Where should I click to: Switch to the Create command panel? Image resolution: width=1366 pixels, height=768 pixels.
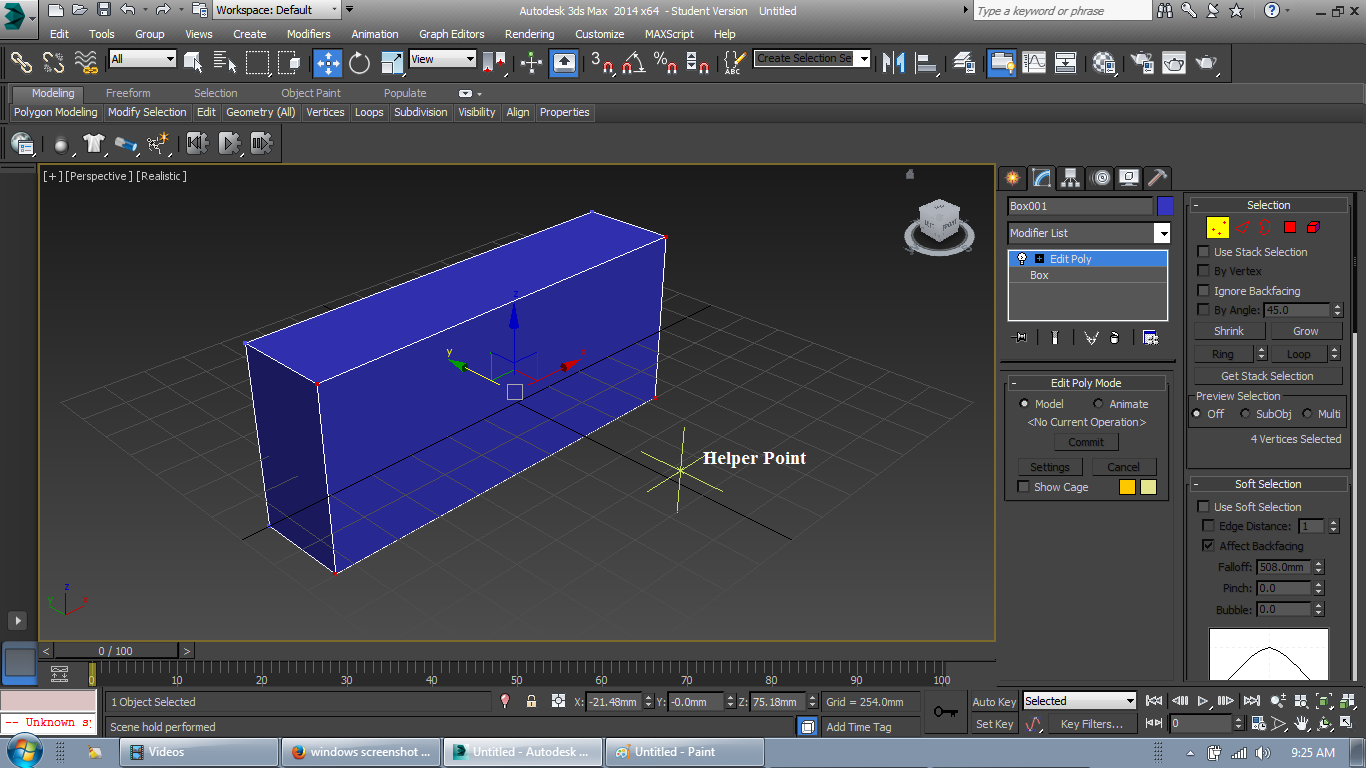click(x=1013, y=178)
